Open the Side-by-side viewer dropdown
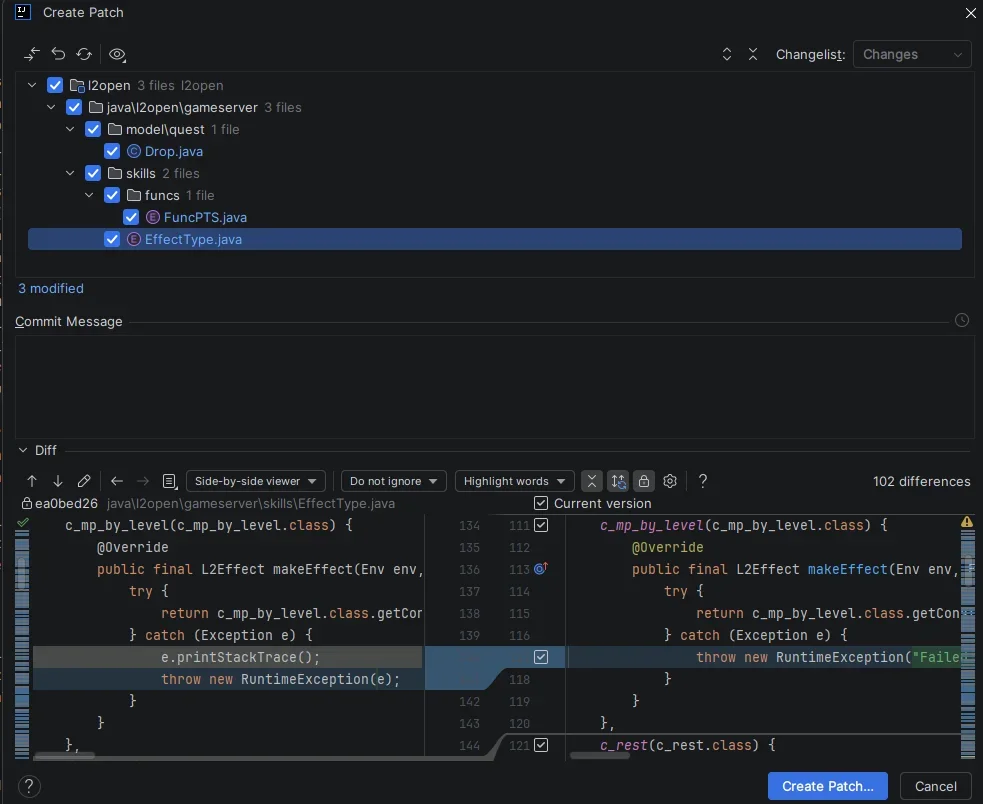The height and width of the screenshot is (804, 983). pyautogui.click(x=256, y=481)
